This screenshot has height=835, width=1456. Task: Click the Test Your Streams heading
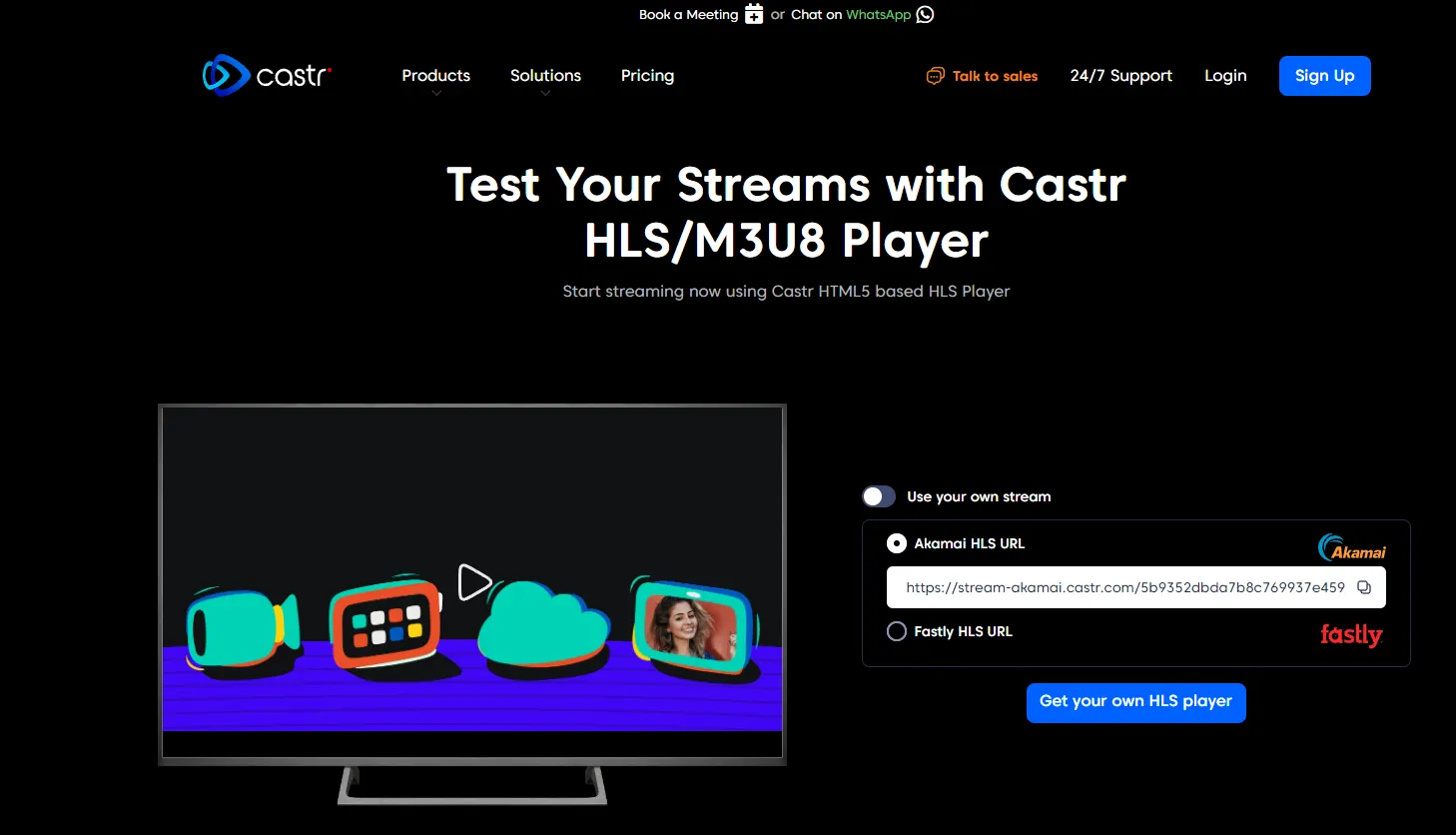786,213
